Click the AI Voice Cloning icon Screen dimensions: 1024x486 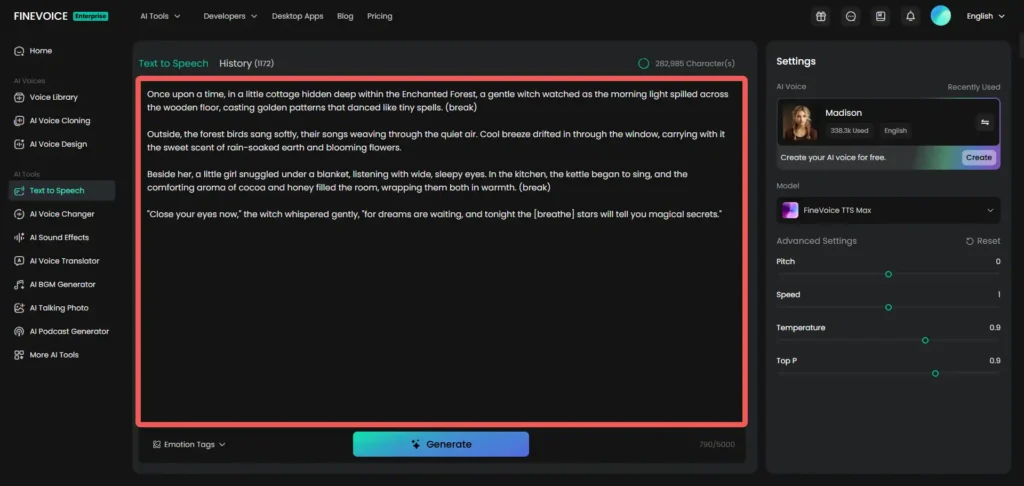pyautogui.click(x=19, y=121)
